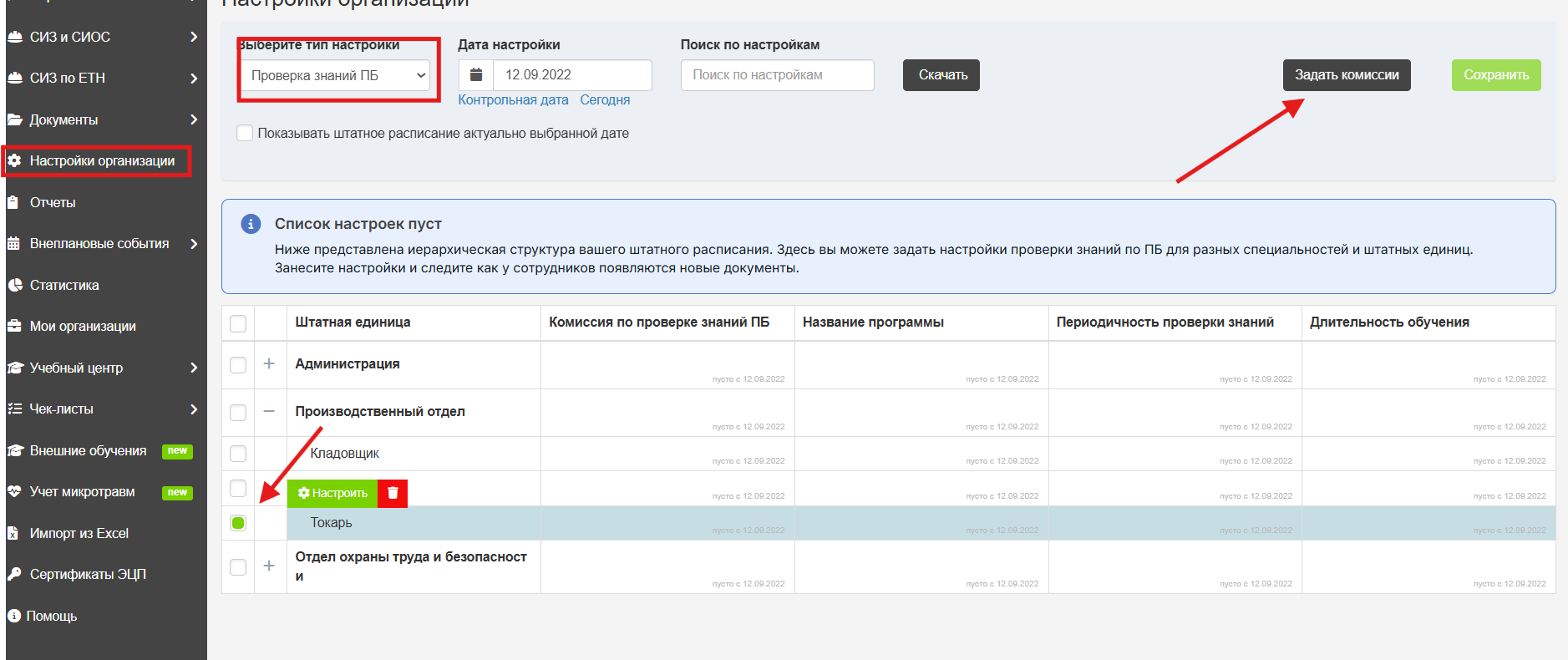Click the date field showing 12.09.2022
1568x660 pixels.
point(572,75)
